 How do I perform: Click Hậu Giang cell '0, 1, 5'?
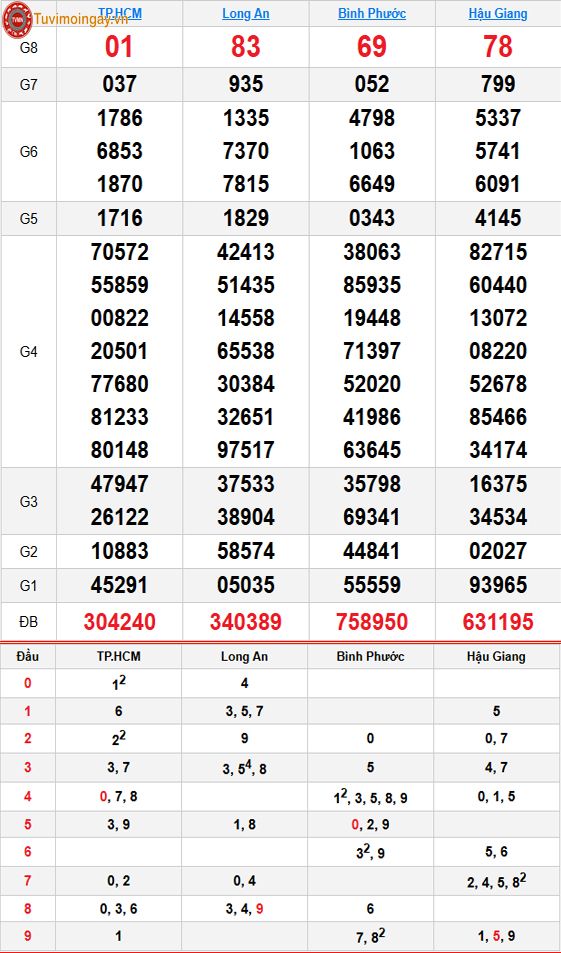point(496,797)
